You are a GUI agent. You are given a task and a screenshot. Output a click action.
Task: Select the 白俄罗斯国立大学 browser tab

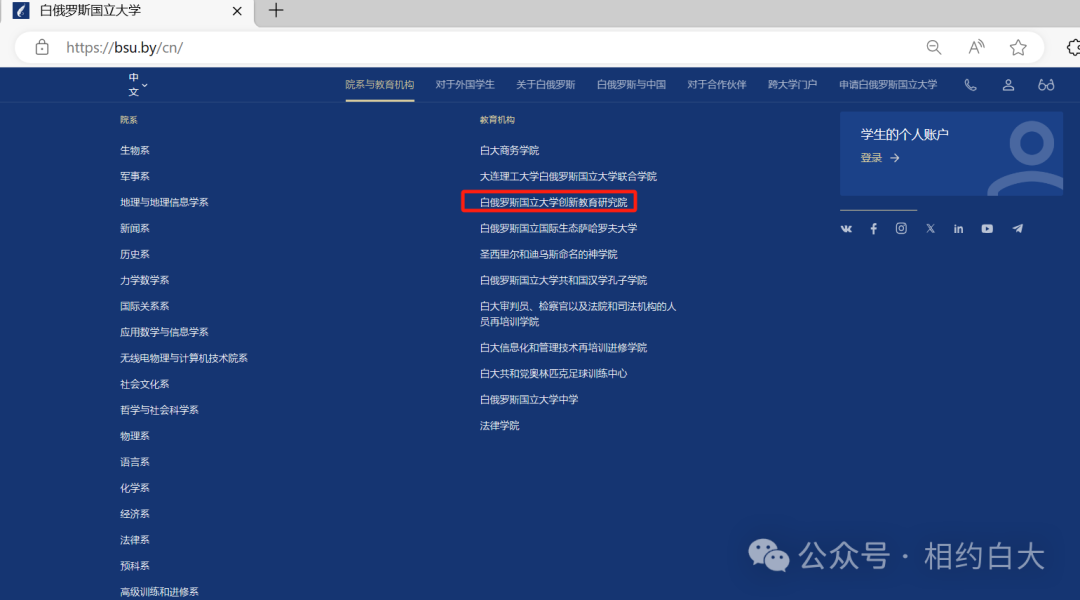tap(127, 12)
